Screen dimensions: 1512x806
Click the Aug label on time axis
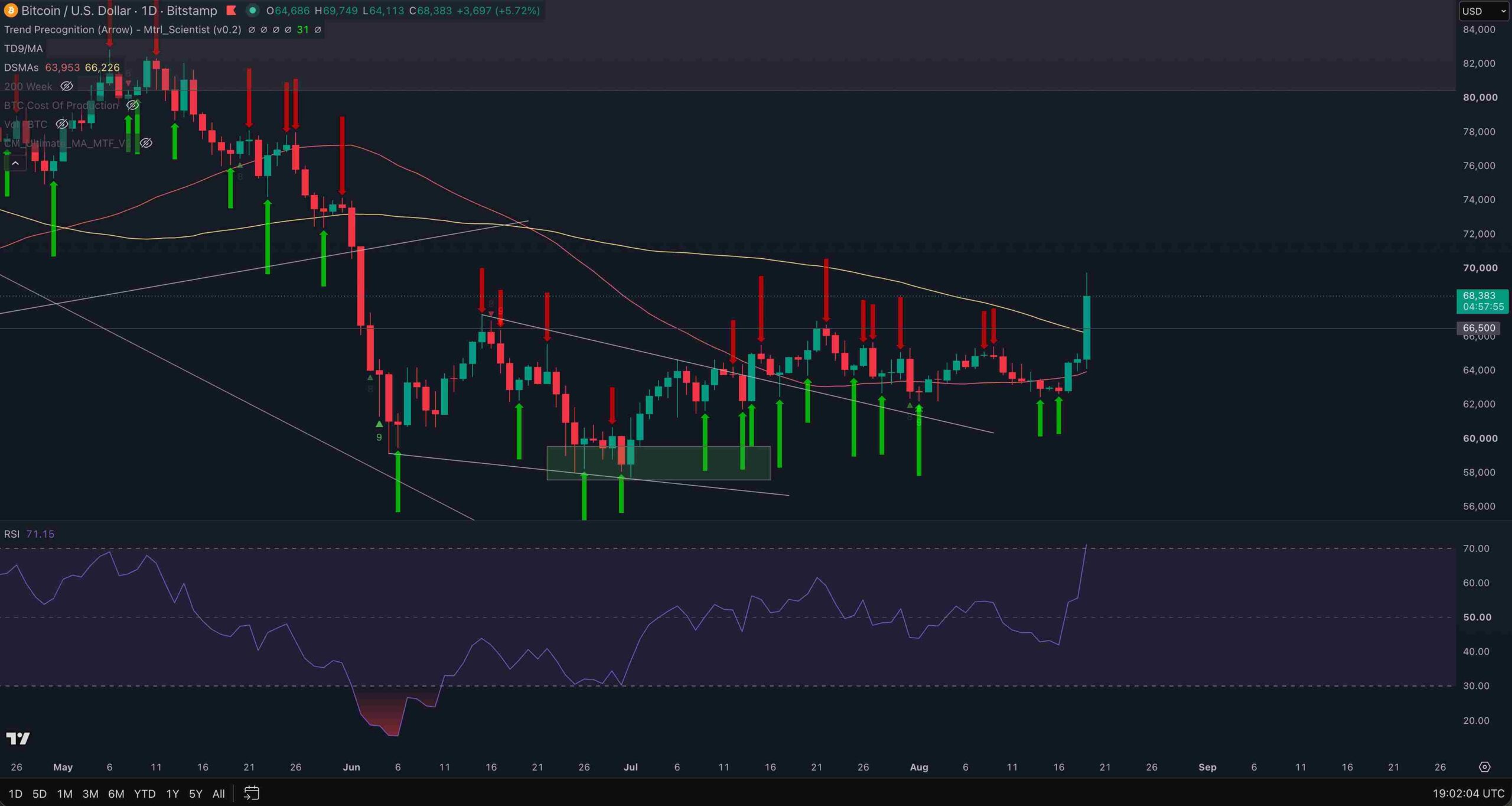[x=919, y=767]
